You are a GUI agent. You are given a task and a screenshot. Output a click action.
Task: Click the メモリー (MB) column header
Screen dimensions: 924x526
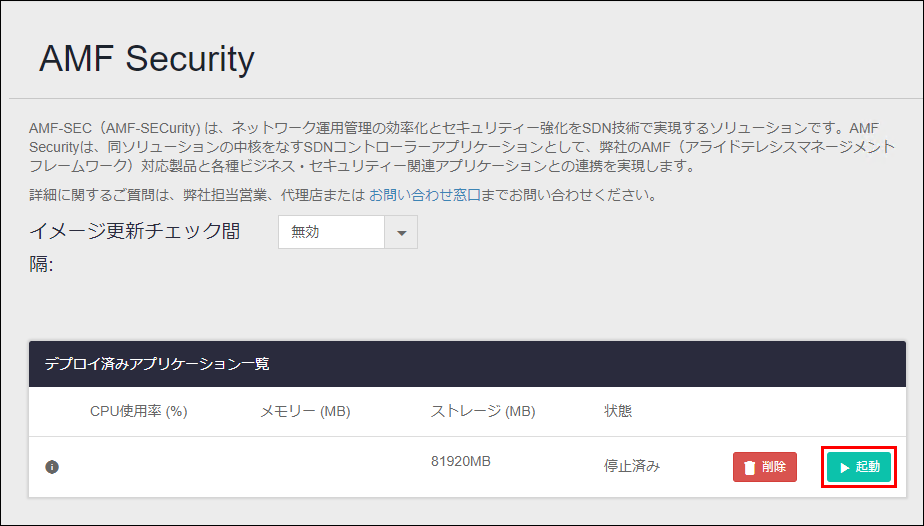point(305,411)
